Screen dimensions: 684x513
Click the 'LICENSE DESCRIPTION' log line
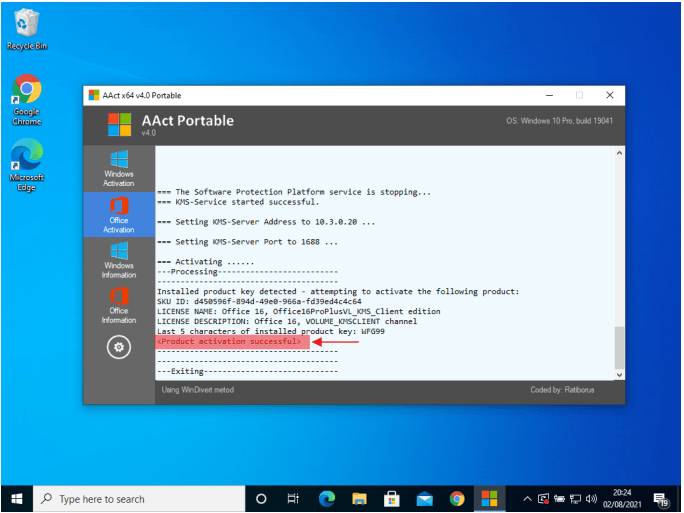click(287, 321)
